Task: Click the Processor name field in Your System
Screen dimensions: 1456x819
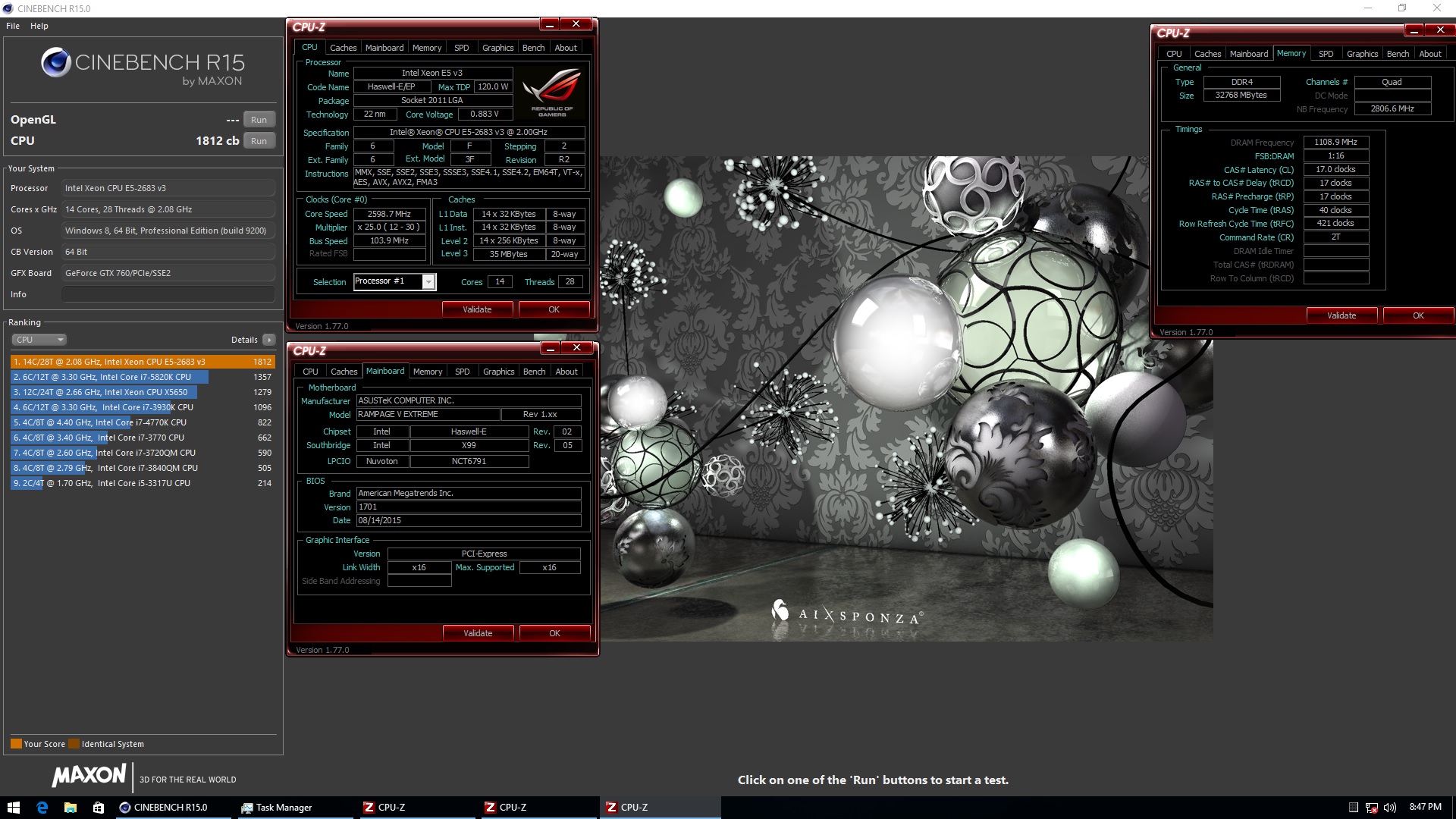Action: pyautogui.click(x=168, y=188)
